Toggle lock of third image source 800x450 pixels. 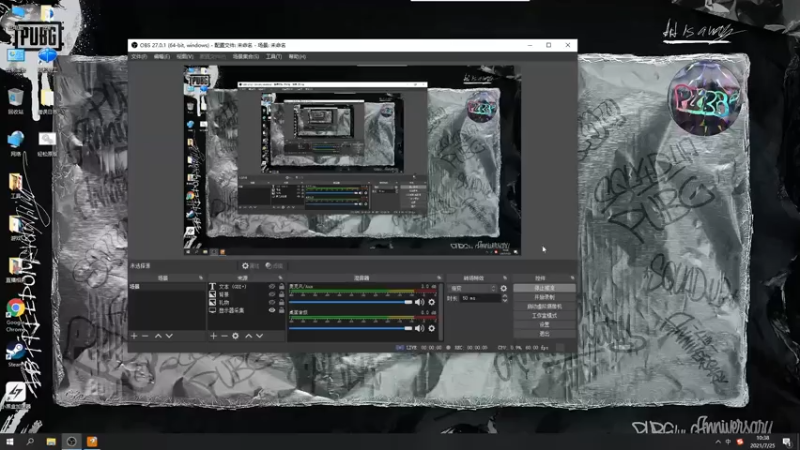pyautogui.click(x=281, y=303)
